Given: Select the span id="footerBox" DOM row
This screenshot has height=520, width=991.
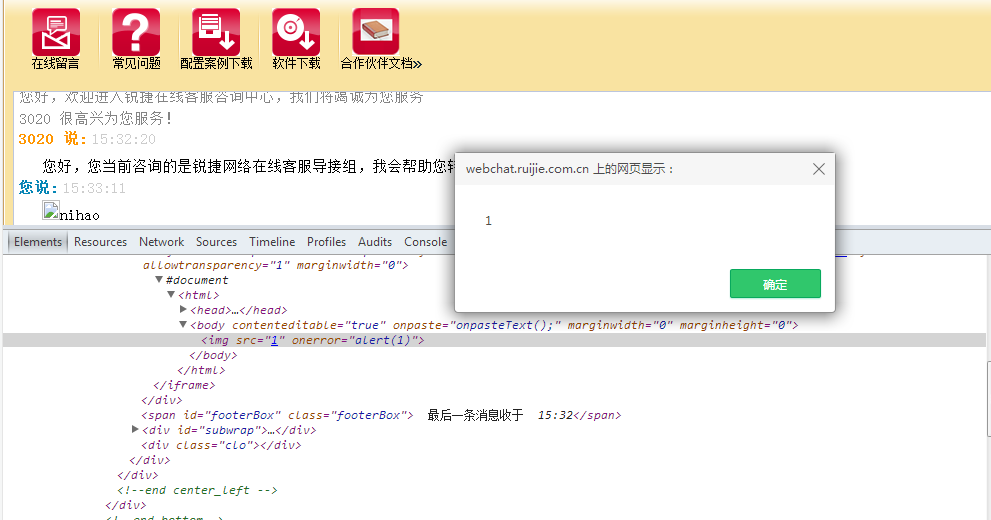Looking at the screenshot, I should 381,415.
